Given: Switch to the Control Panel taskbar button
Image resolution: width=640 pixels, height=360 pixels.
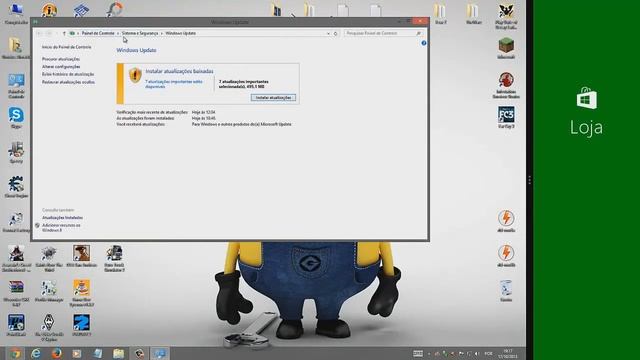Looking at the screenshot, I should pos(160,353).
